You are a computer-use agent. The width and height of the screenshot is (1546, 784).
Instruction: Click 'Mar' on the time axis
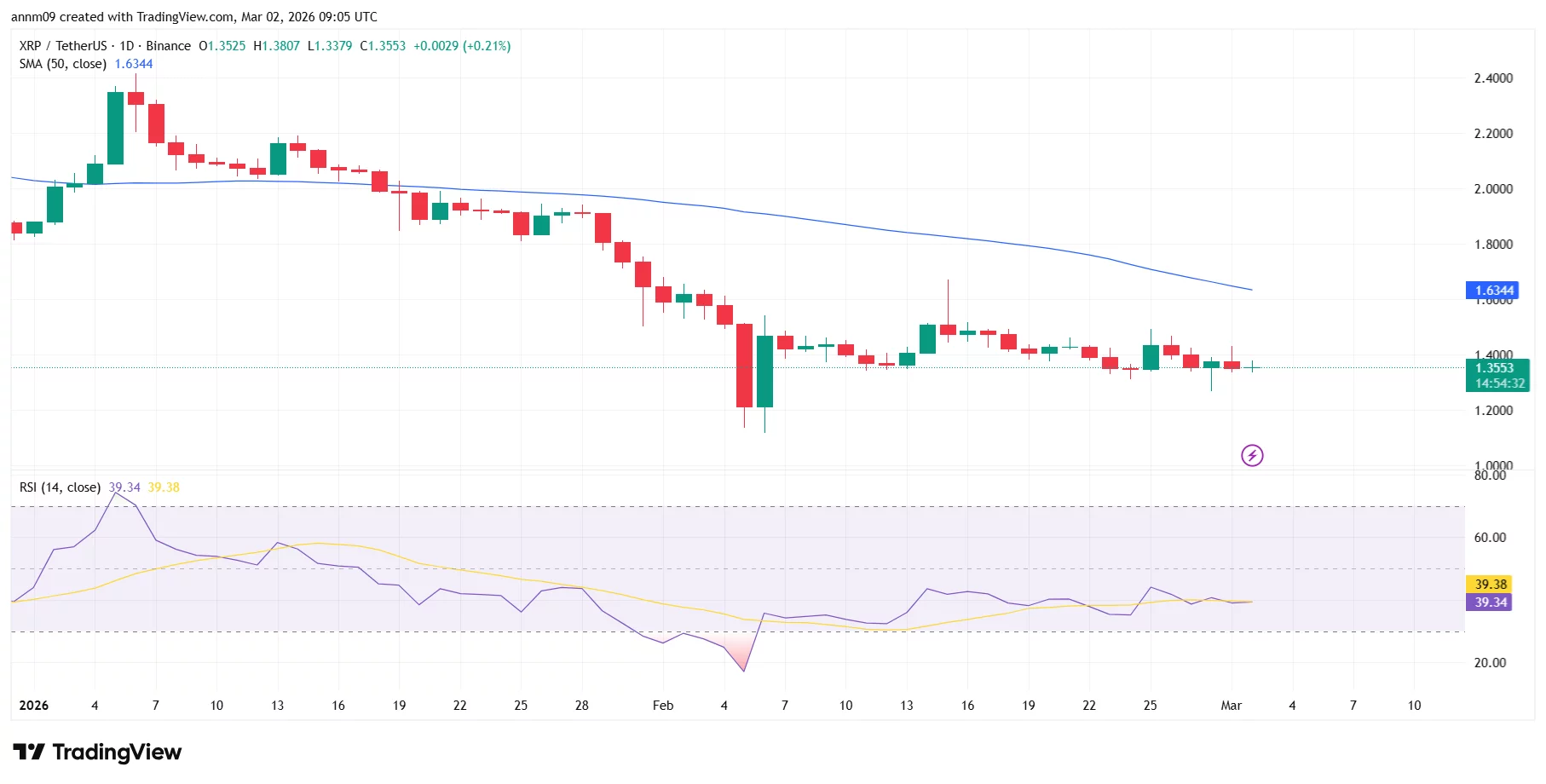(1233, 706)
